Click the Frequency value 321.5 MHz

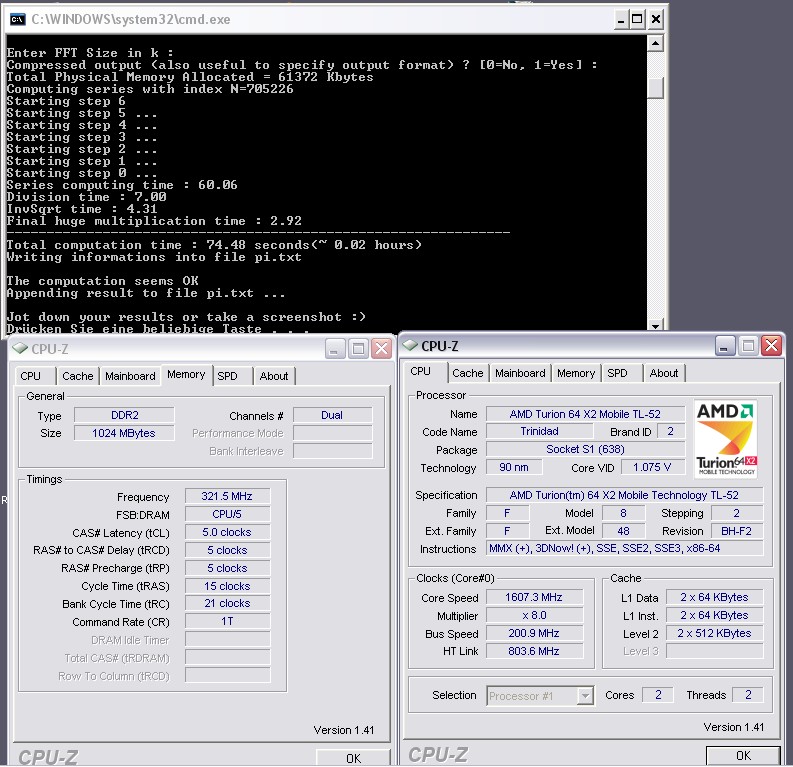228,496
